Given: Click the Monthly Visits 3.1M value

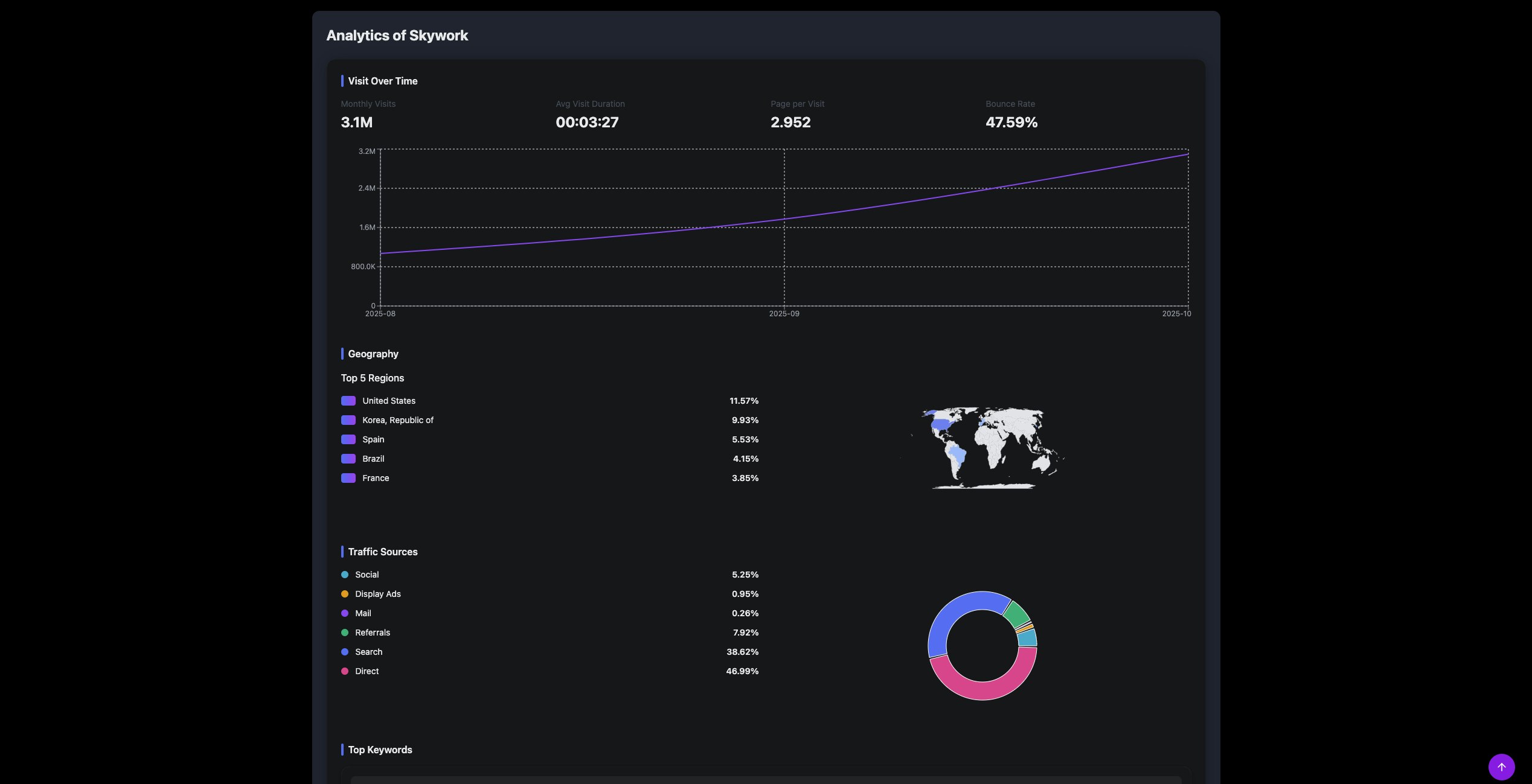Looking at the screenshot, I should (x=357, y=123).
